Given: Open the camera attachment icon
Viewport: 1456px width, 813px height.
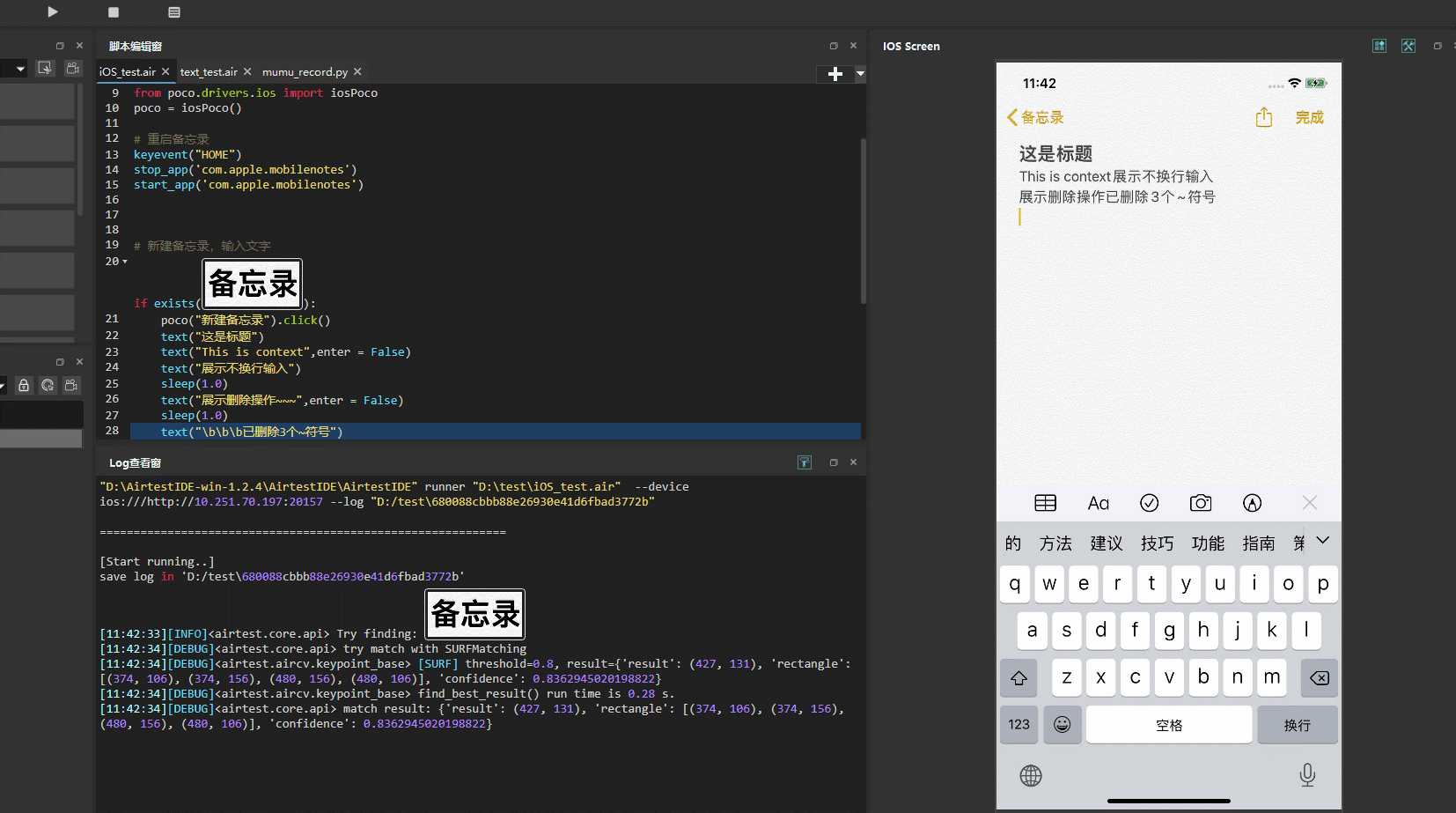Looking at the screenshot, I should 1201,503.
